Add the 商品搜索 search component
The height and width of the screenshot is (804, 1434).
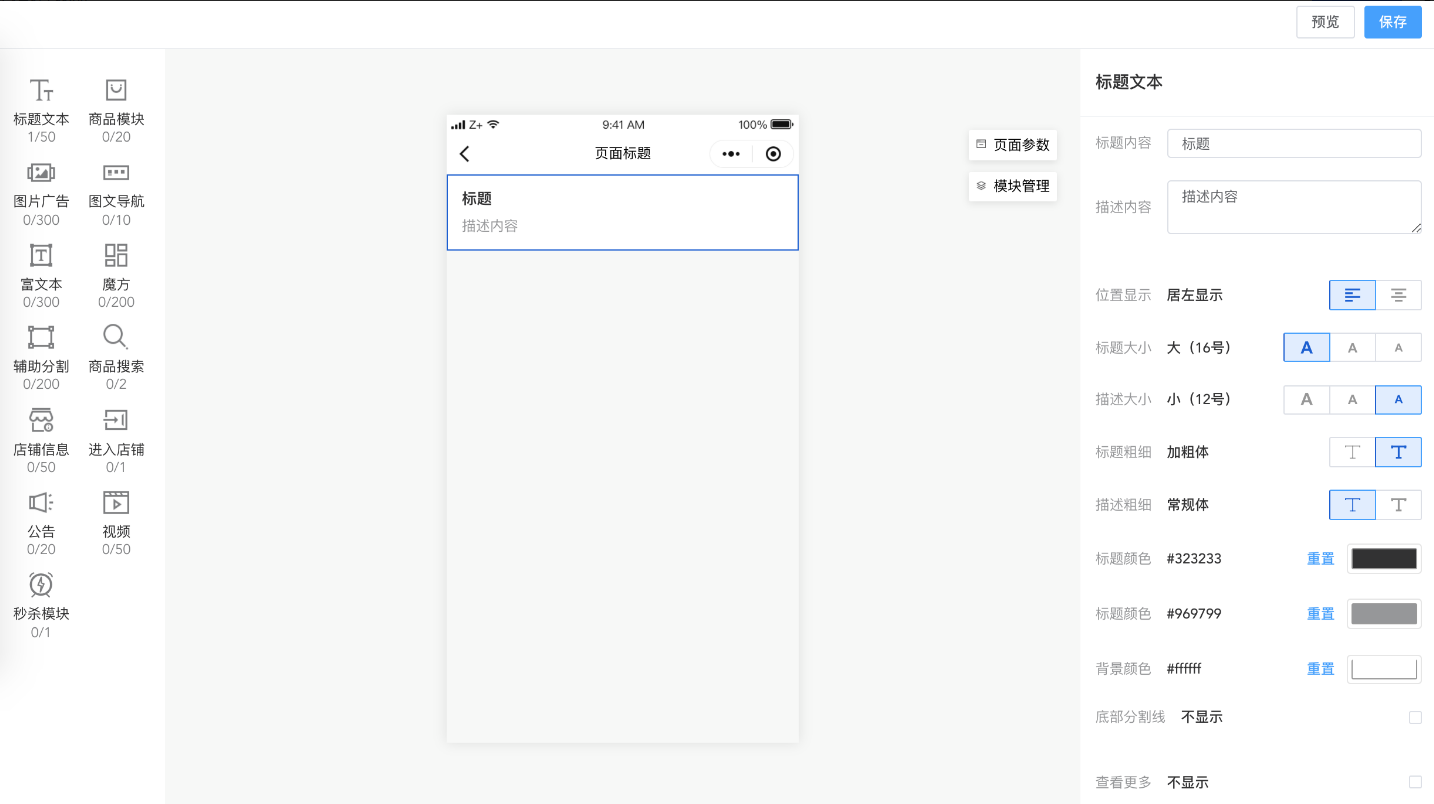click(116, 357)
